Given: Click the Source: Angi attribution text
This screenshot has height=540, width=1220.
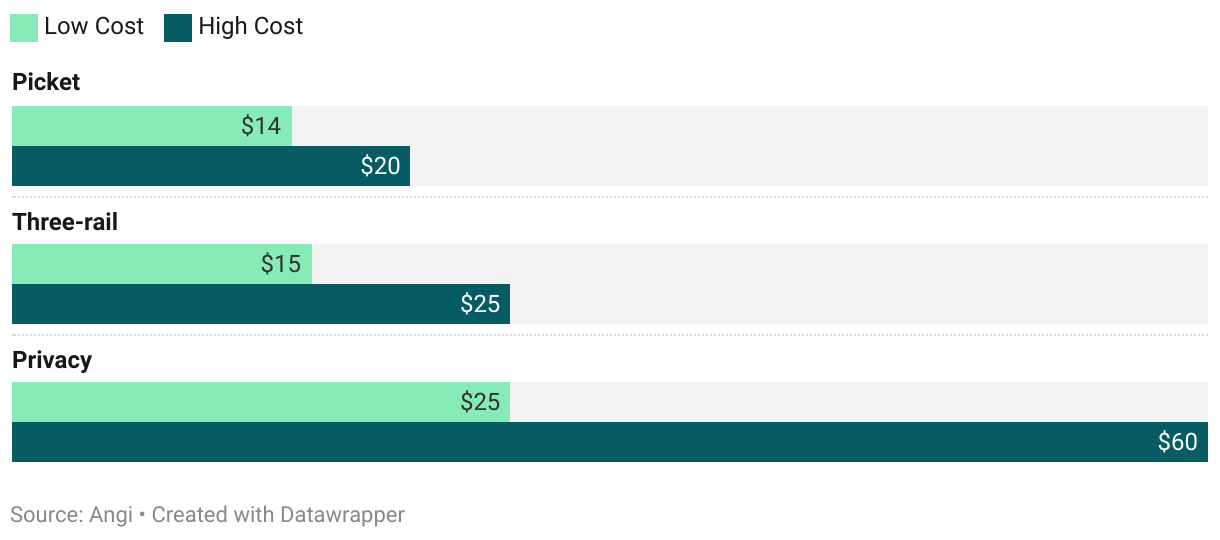Looking at the screenshot, I should [x=71, y=515].
